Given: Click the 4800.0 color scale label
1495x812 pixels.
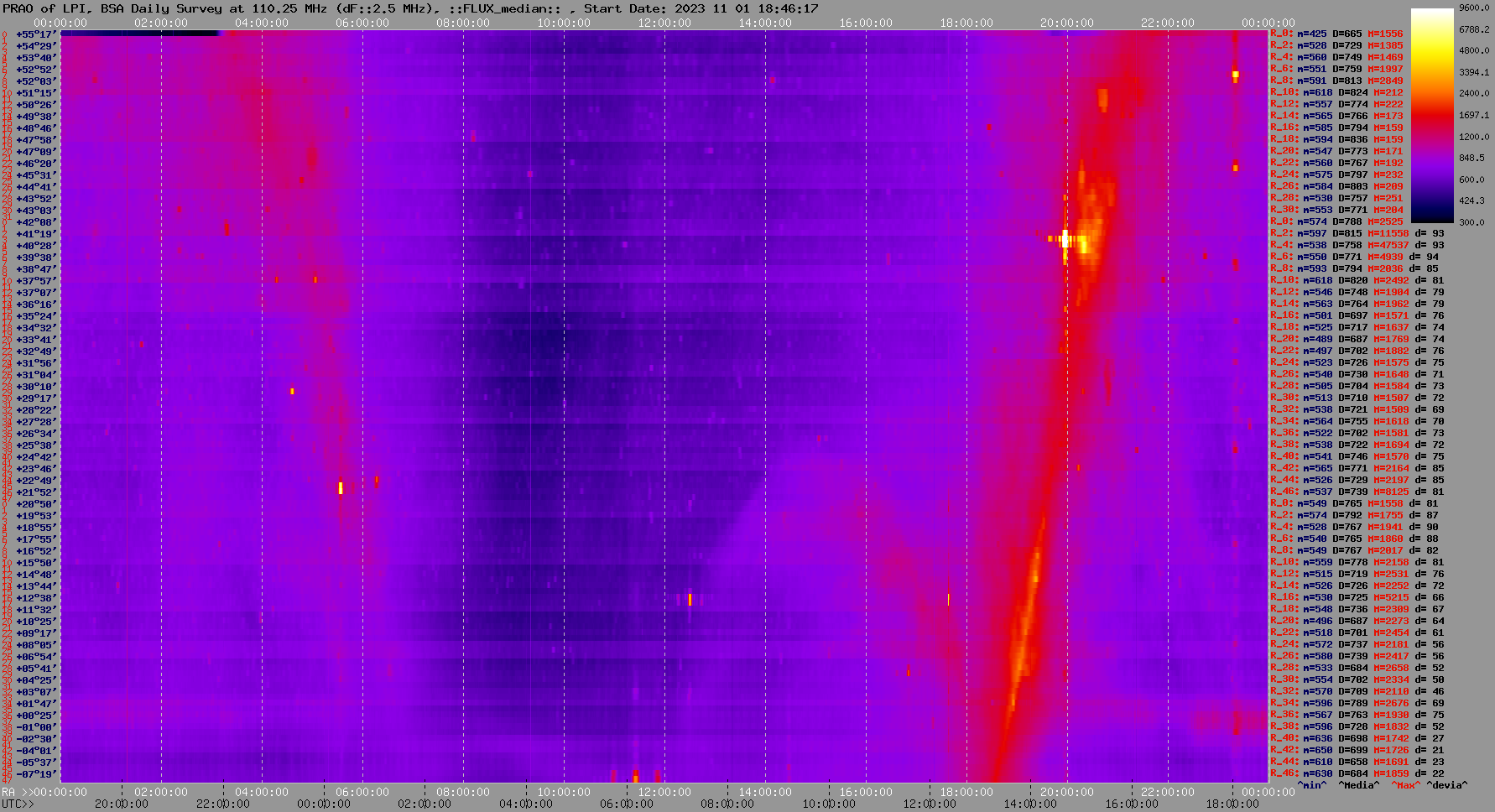Looking at the screenshot, I should [1474, 50].
